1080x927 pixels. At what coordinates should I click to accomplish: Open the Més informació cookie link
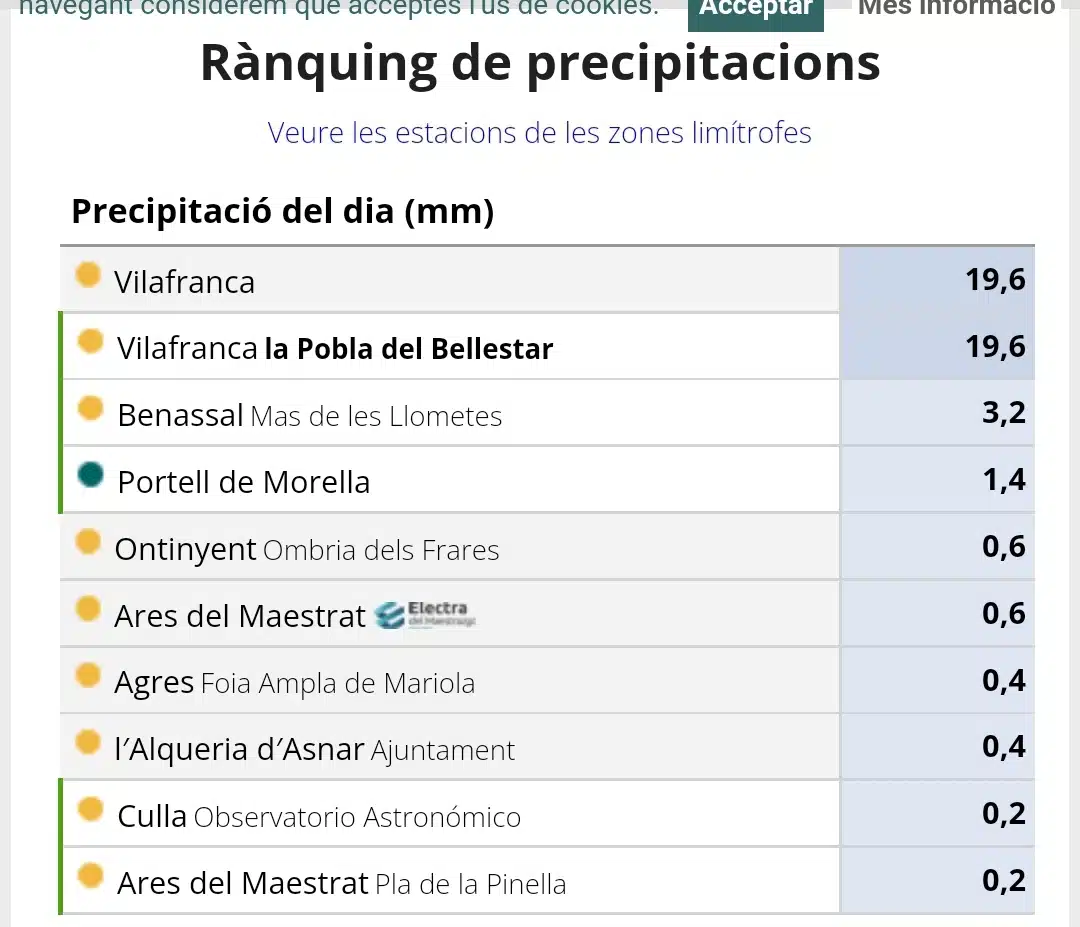pos(956,8)
